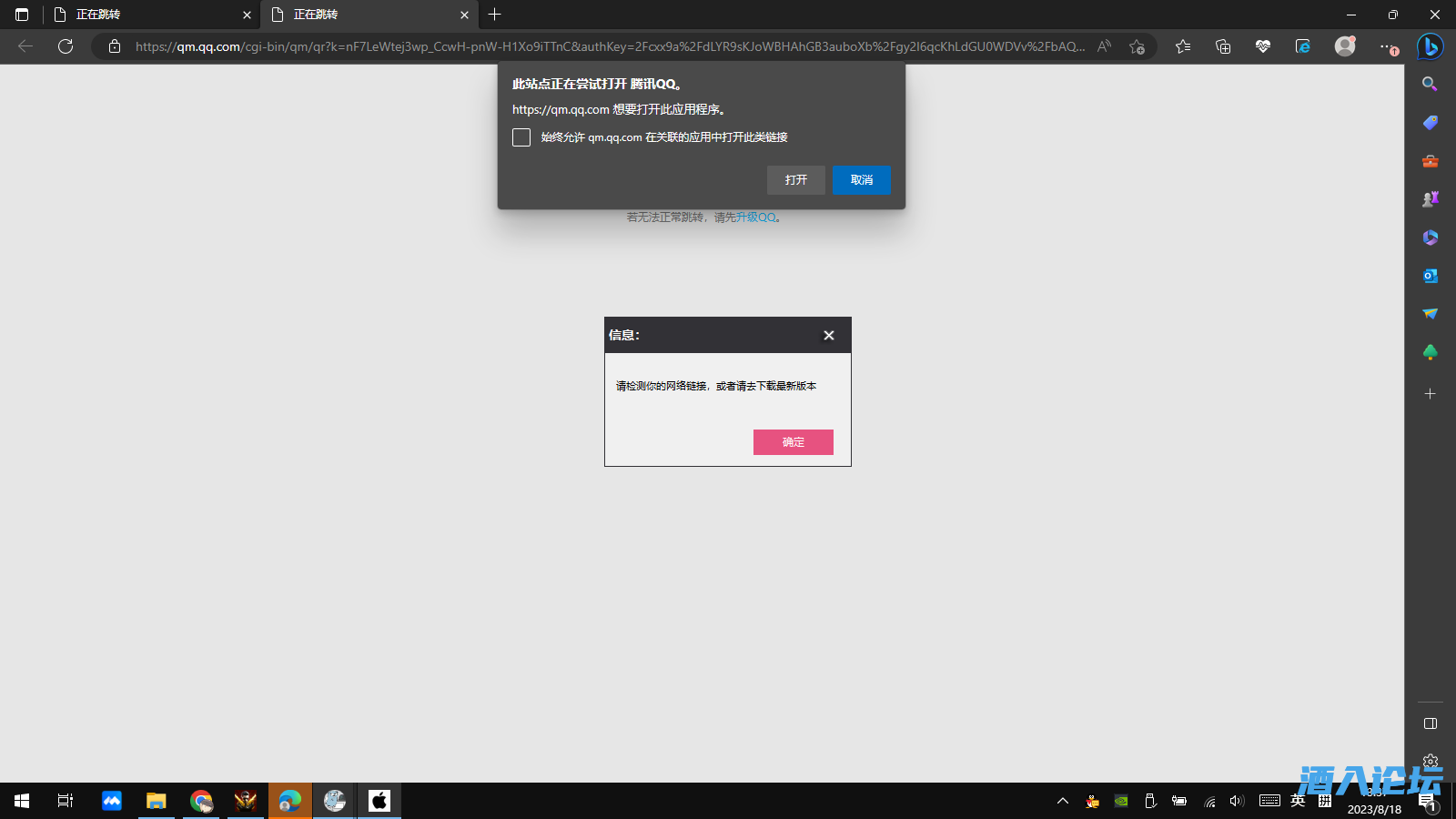Open the sidebar green tree icon
This screenshot has height=819, width=1456.
[x=1431, y=352]
